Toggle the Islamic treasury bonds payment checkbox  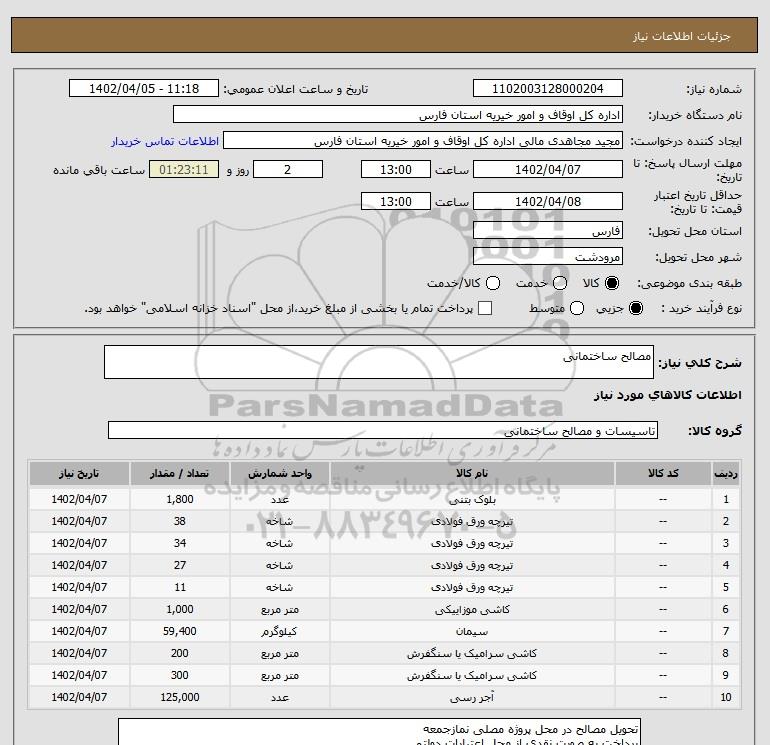point(485,308)
